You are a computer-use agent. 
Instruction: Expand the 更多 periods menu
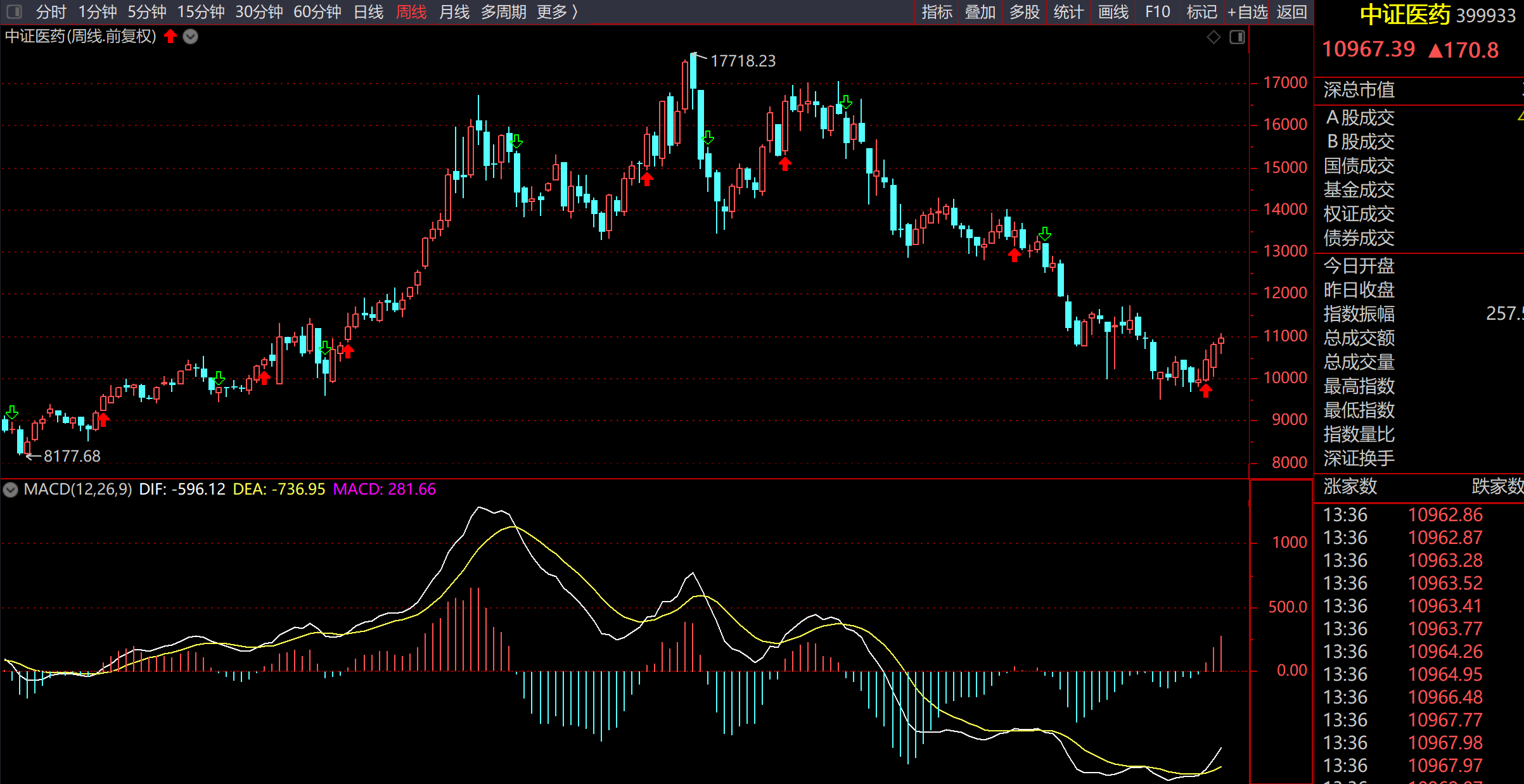pos(557,12)
